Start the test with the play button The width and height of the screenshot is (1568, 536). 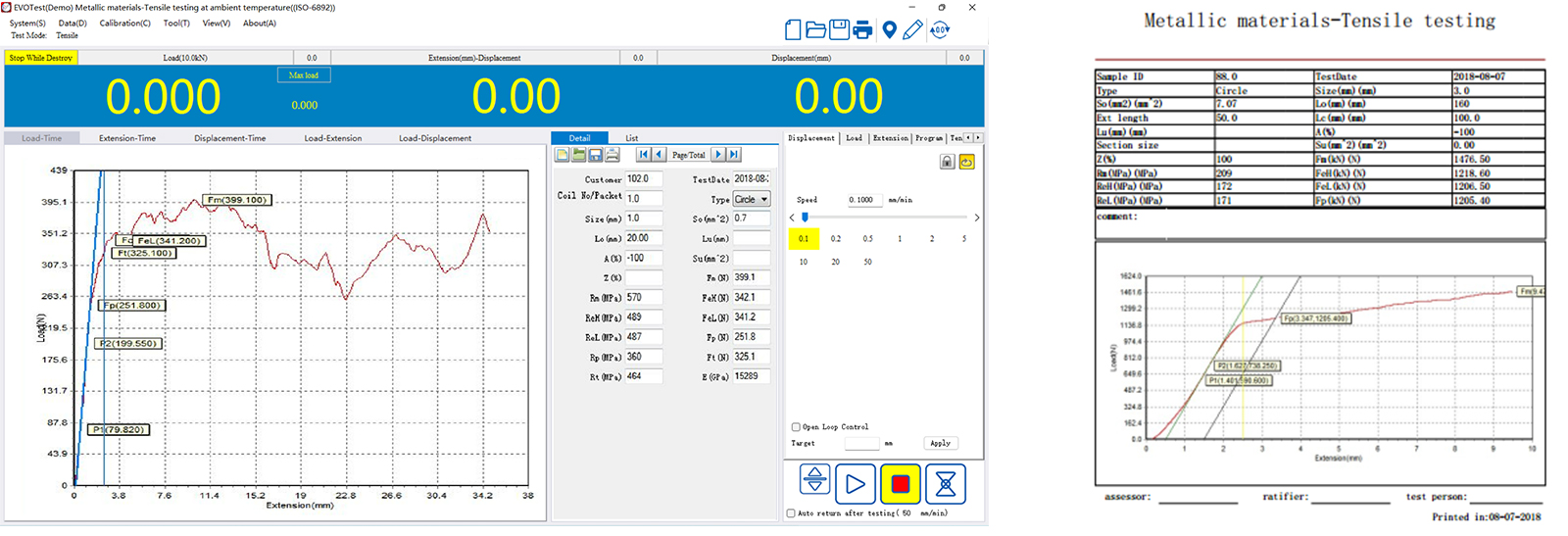click(855, 483)
